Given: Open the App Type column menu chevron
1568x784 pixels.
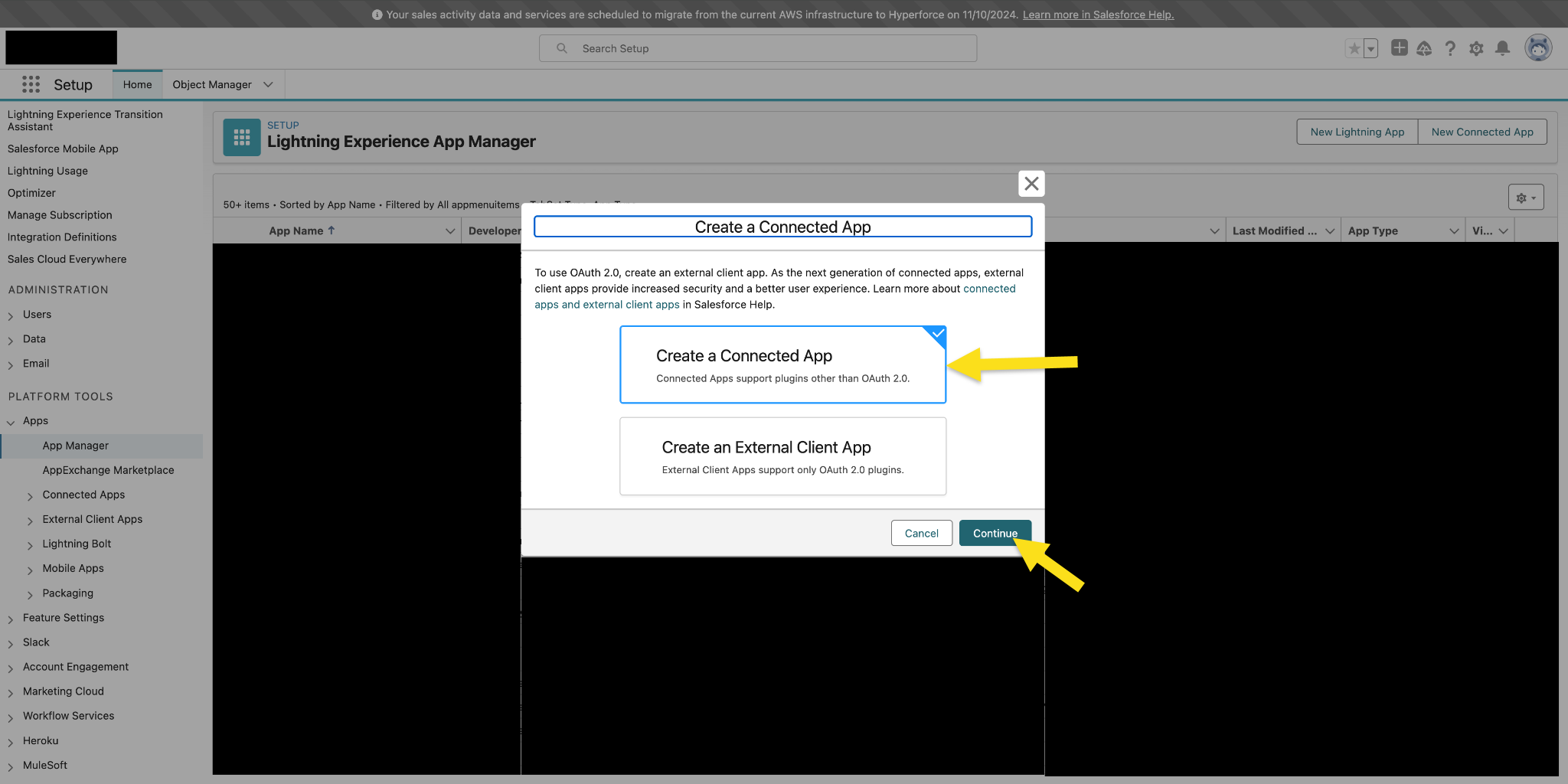Looking at the screenshot, I should [x=1454, y=230].
